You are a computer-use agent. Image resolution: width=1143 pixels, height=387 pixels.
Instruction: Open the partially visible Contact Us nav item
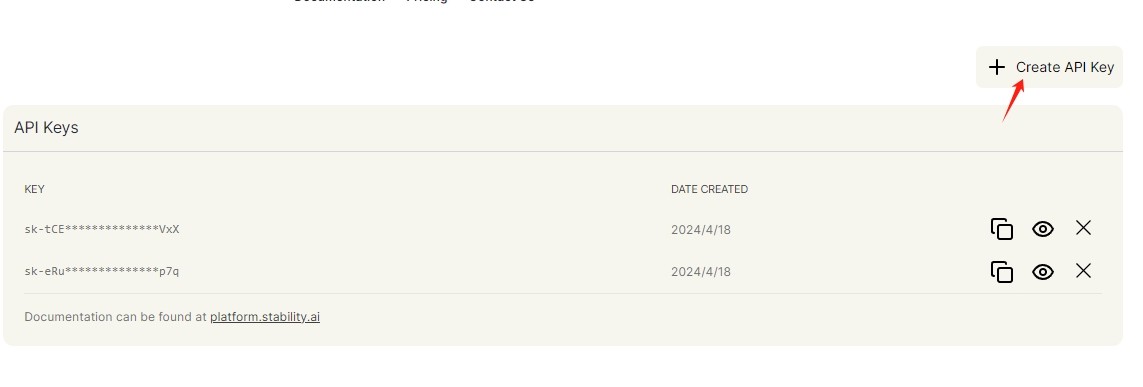(502, 1)
